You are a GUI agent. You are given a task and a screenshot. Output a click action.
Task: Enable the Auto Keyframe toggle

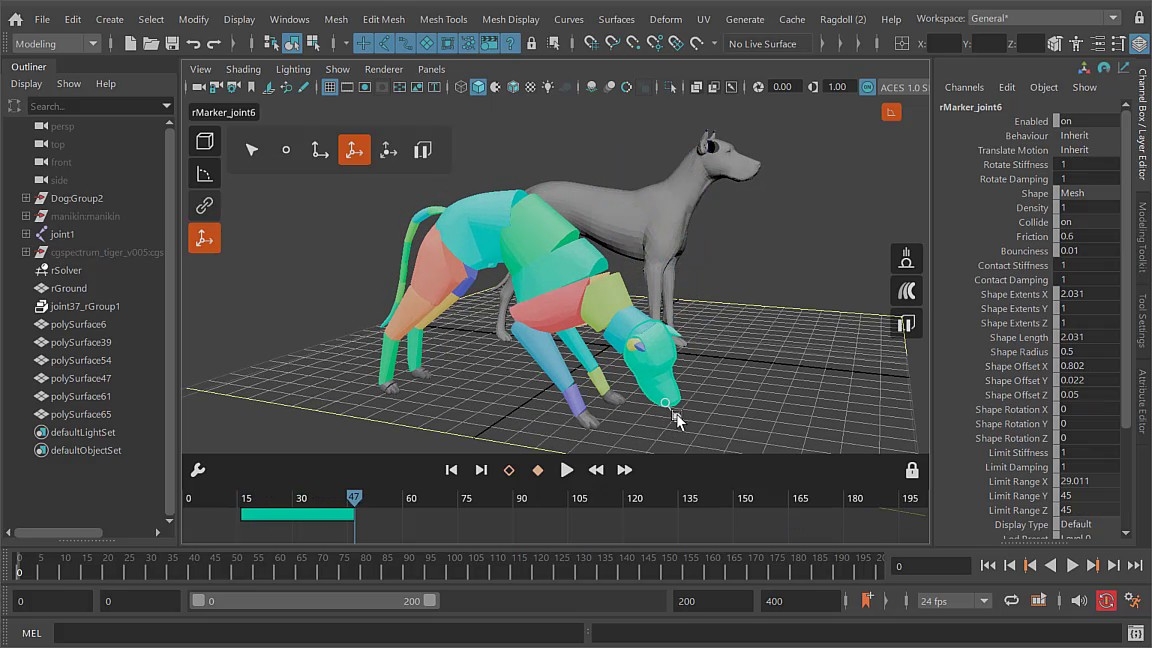[1105, 601]
